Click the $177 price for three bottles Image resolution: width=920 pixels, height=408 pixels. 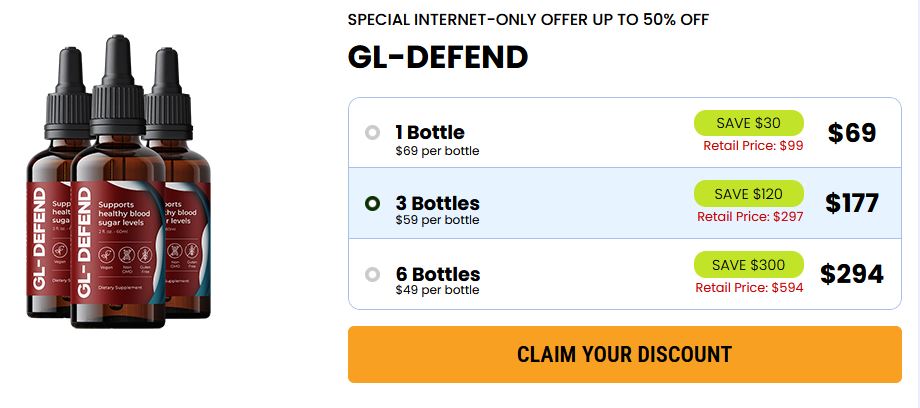(852, 204)
